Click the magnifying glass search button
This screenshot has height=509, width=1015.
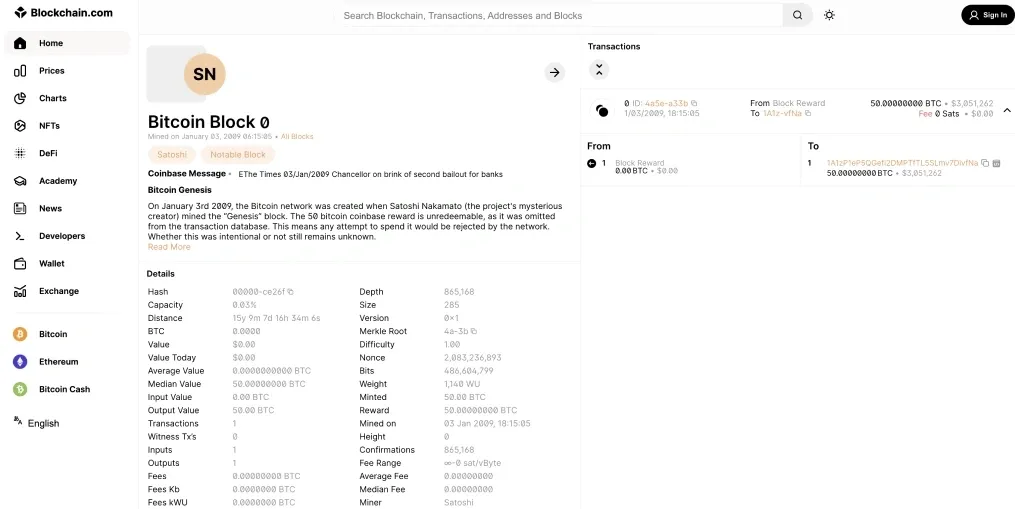(798, 16)
